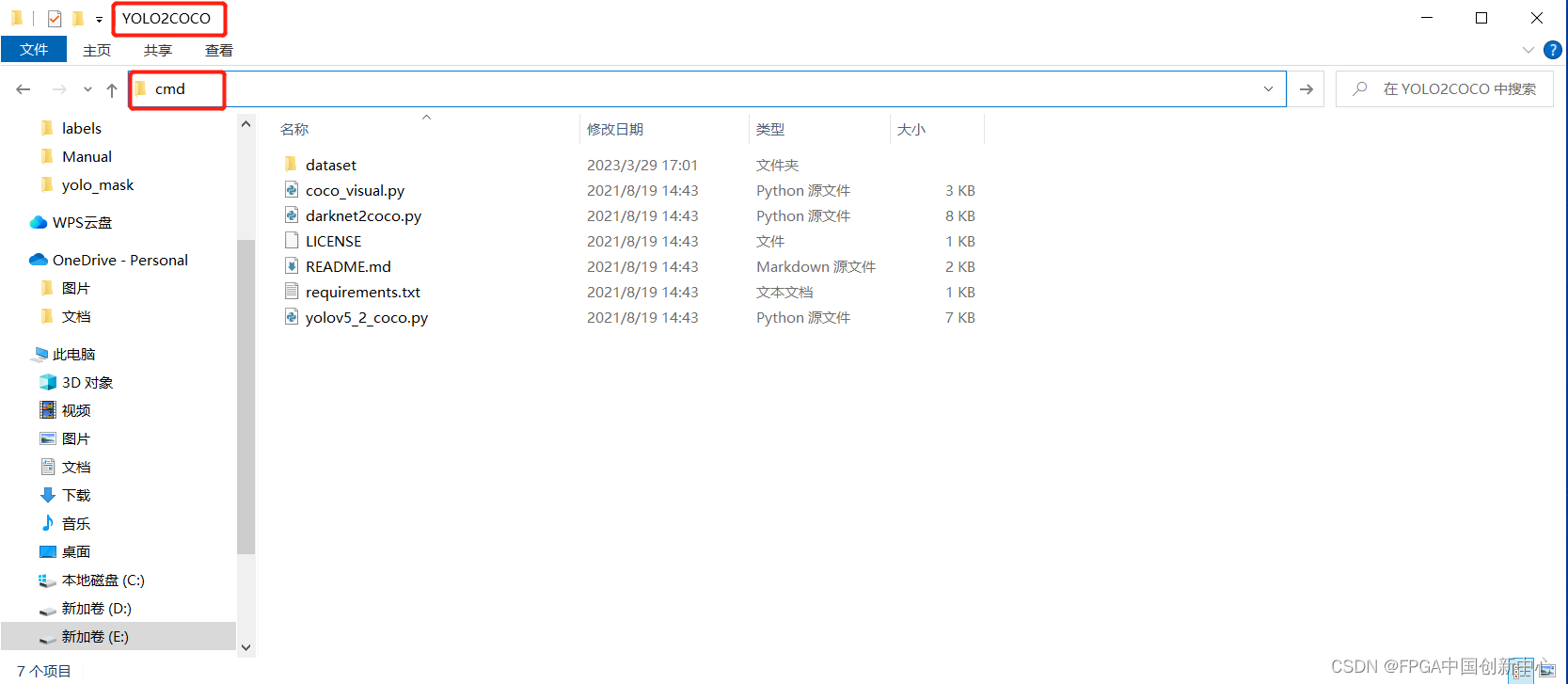Click the YOLO2COCO window title
The image size is (1568, 684).
166,18
